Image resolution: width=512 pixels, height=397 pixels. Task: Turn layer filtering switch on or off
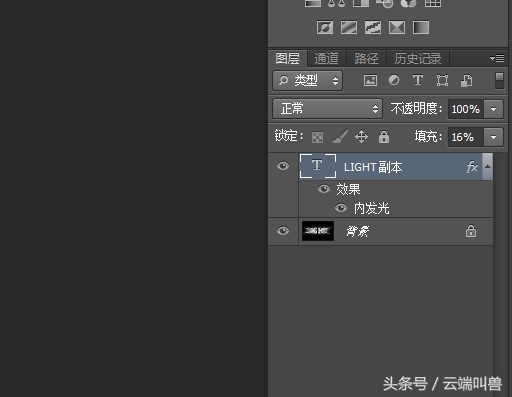point(499,81)
